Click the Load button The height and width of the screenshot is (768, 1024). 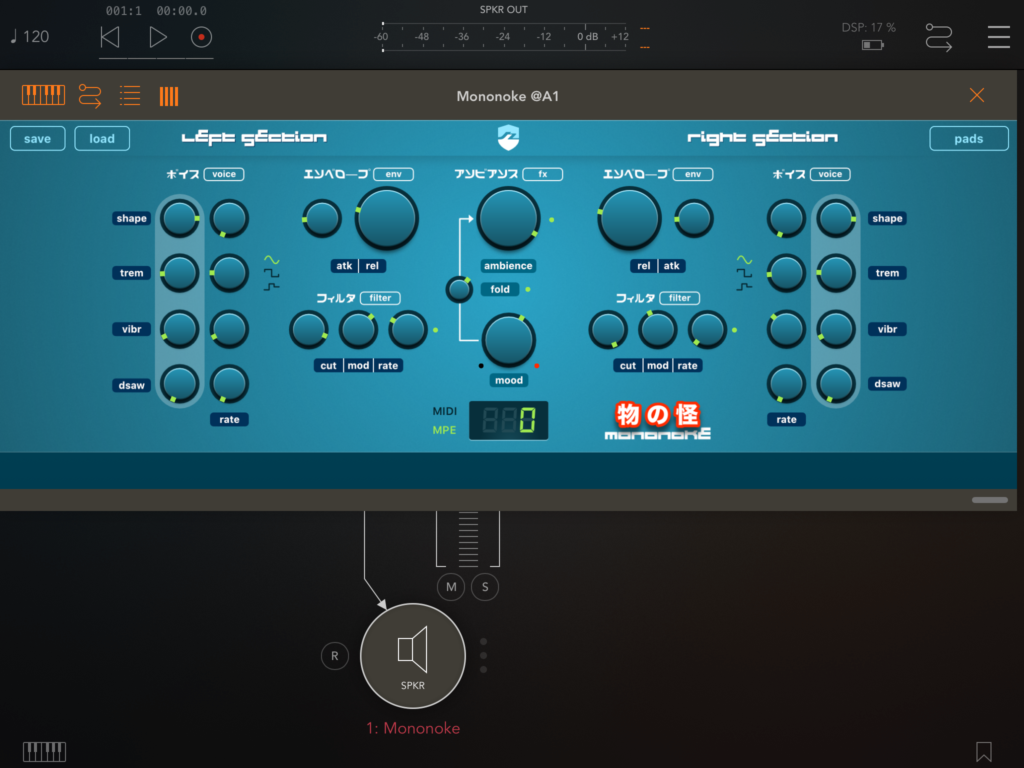[x=102, y=138]
